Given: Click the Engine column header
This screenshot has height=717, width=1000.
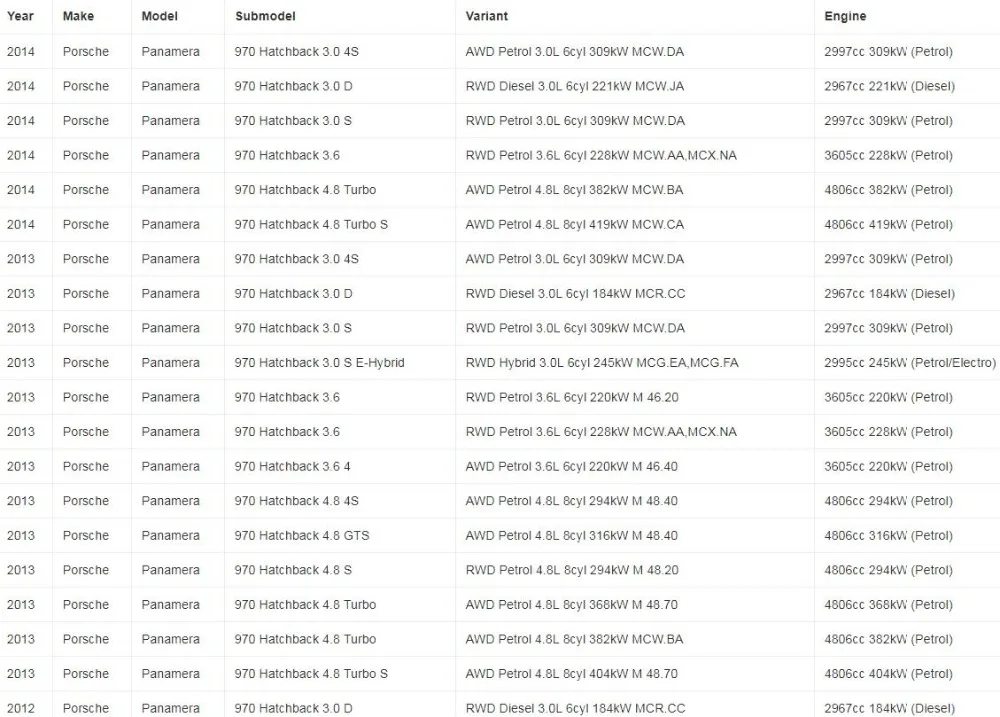Looking at the screenshot, I should click(x=845, y=16).
